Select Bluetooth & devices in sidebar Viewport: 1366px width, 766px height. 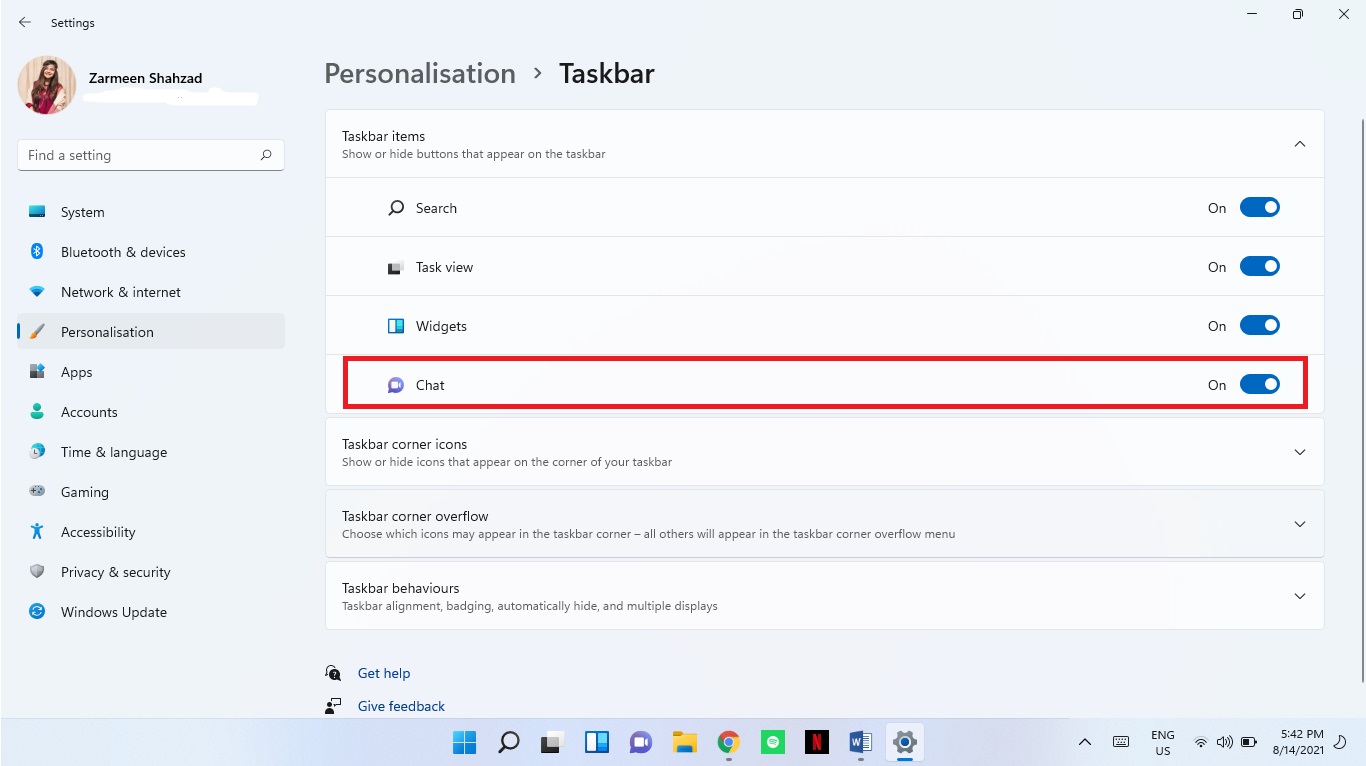(122, 251)
